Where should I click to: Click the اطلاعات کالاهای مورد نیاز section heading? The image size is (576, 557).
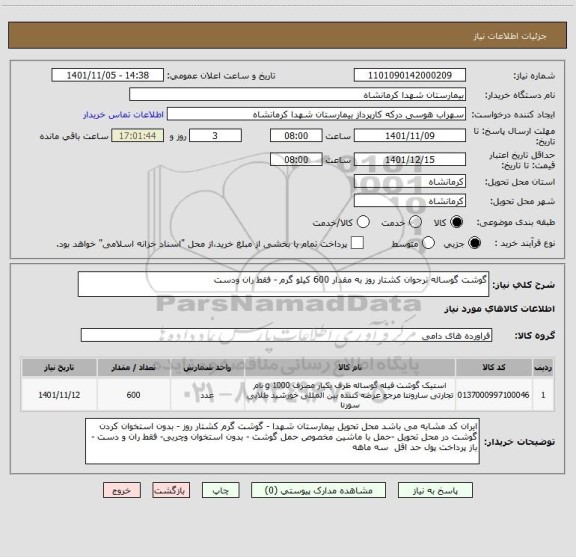(499, 309)
